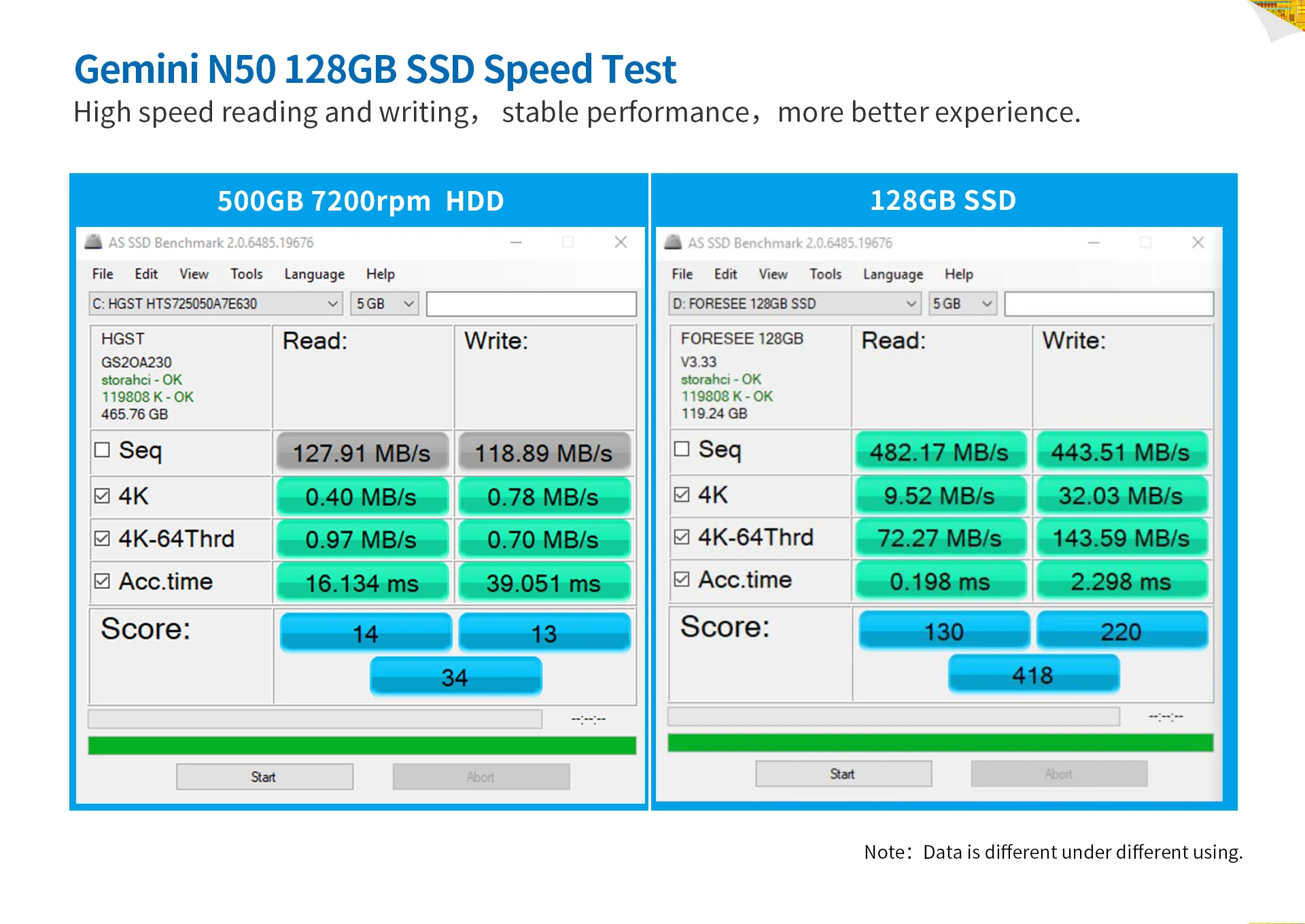This screenshot has width=1305, height=924.
Task: Minimize the FORESEE SSD benchmark window
Action: point(1094,243)
